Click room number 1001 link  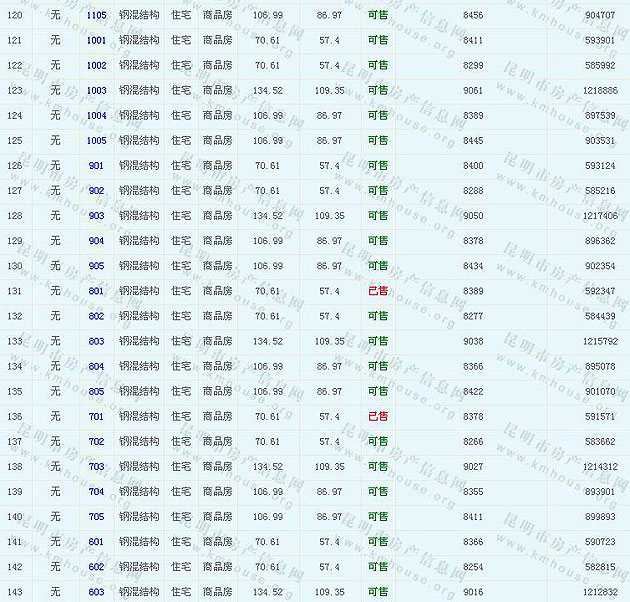(97, 41)
